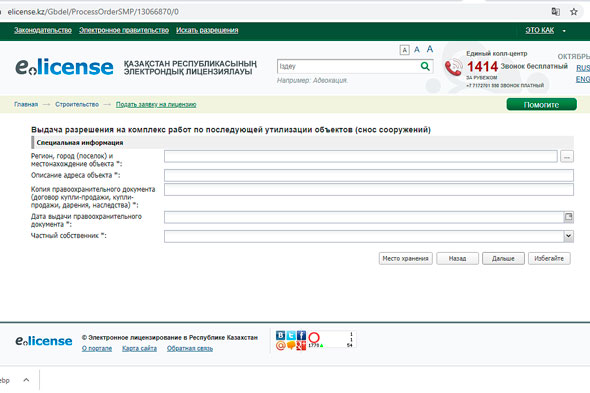The height and width of the screenshot is (393, 590).
Task: Click the form title Выдача разрешения
Action: tap(231, 130)
